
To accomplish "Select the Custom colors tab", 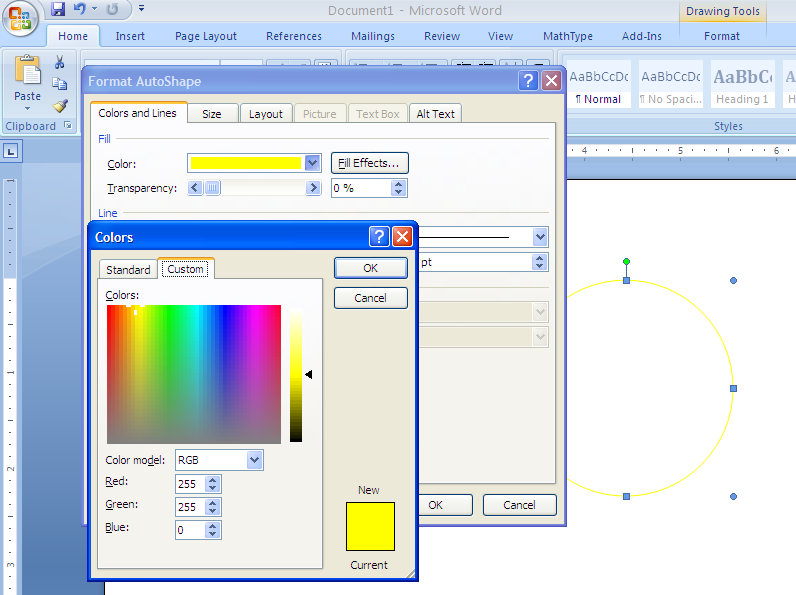I will pos(186,269).
